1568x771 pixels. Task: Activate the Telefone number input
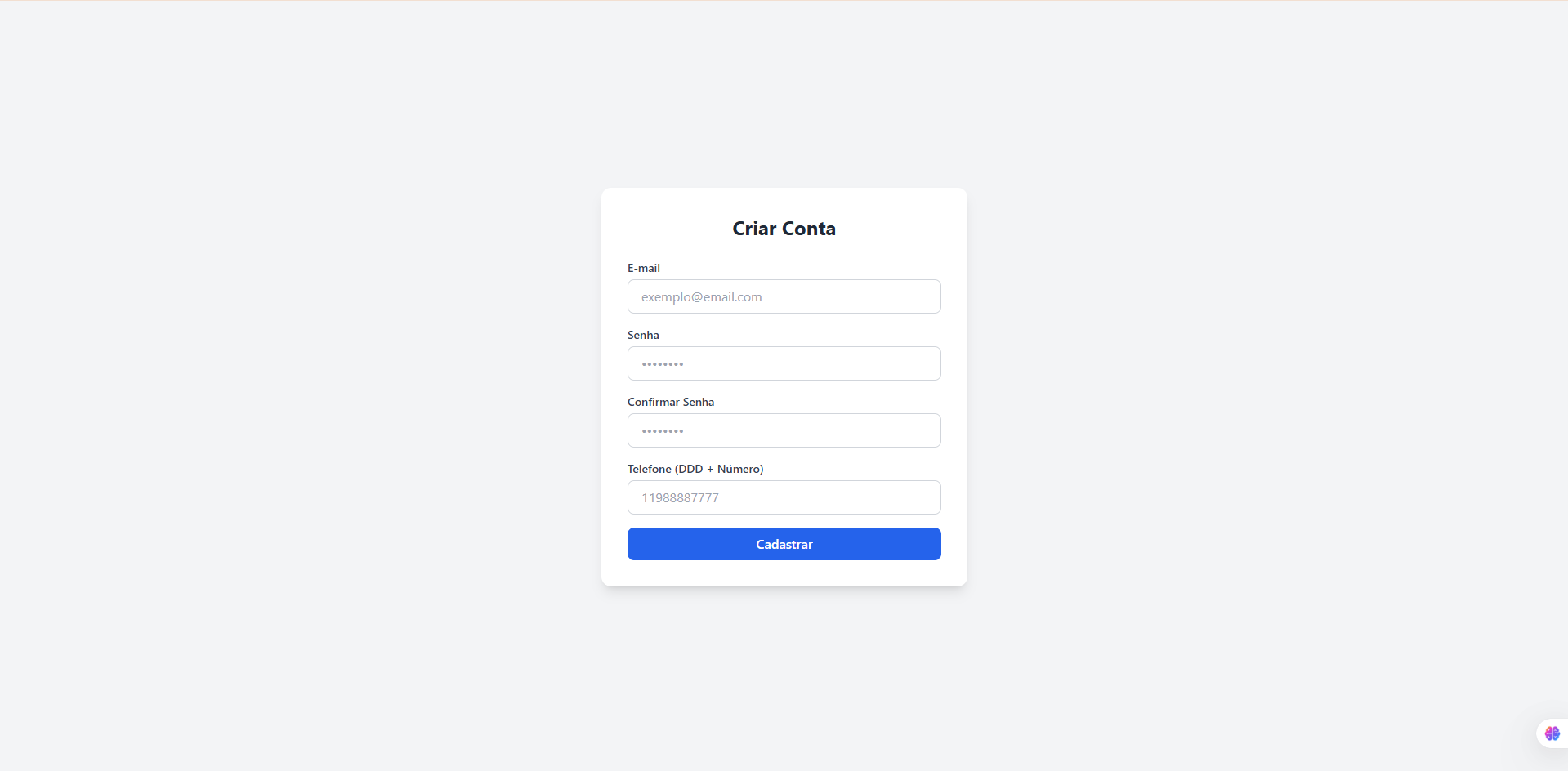pyautogui.click(x=784, y=497)
